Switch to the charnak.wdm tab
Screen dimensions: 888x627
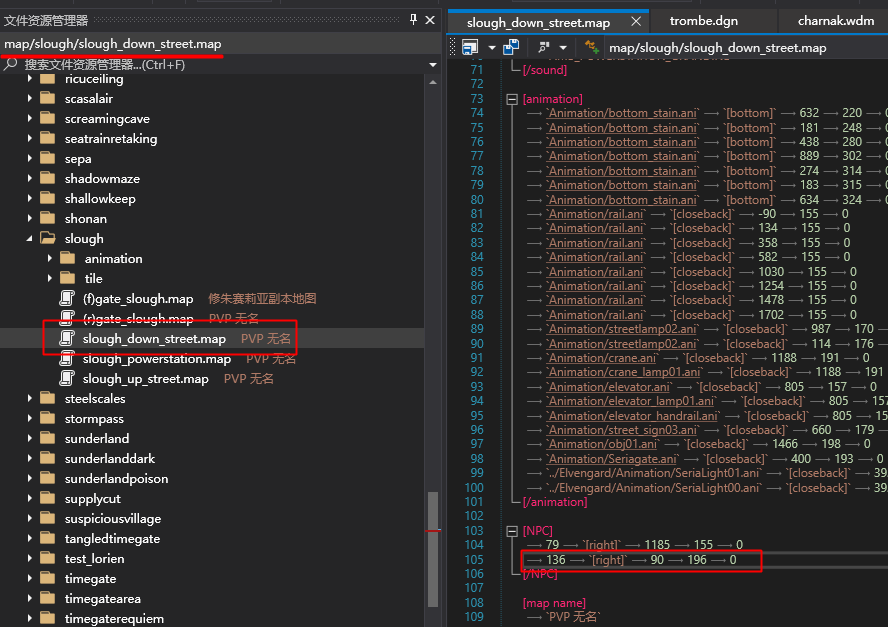(836, 21)
